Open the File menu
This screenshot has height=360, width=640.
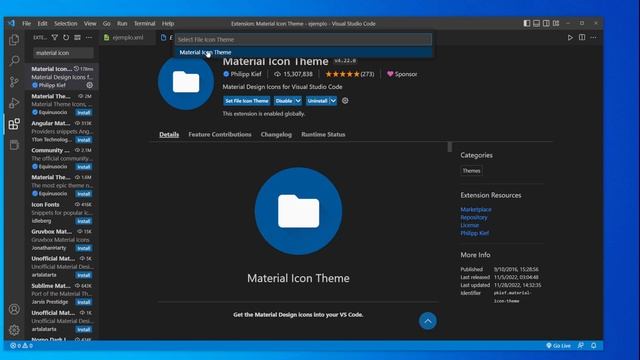(x=27, y=23)
